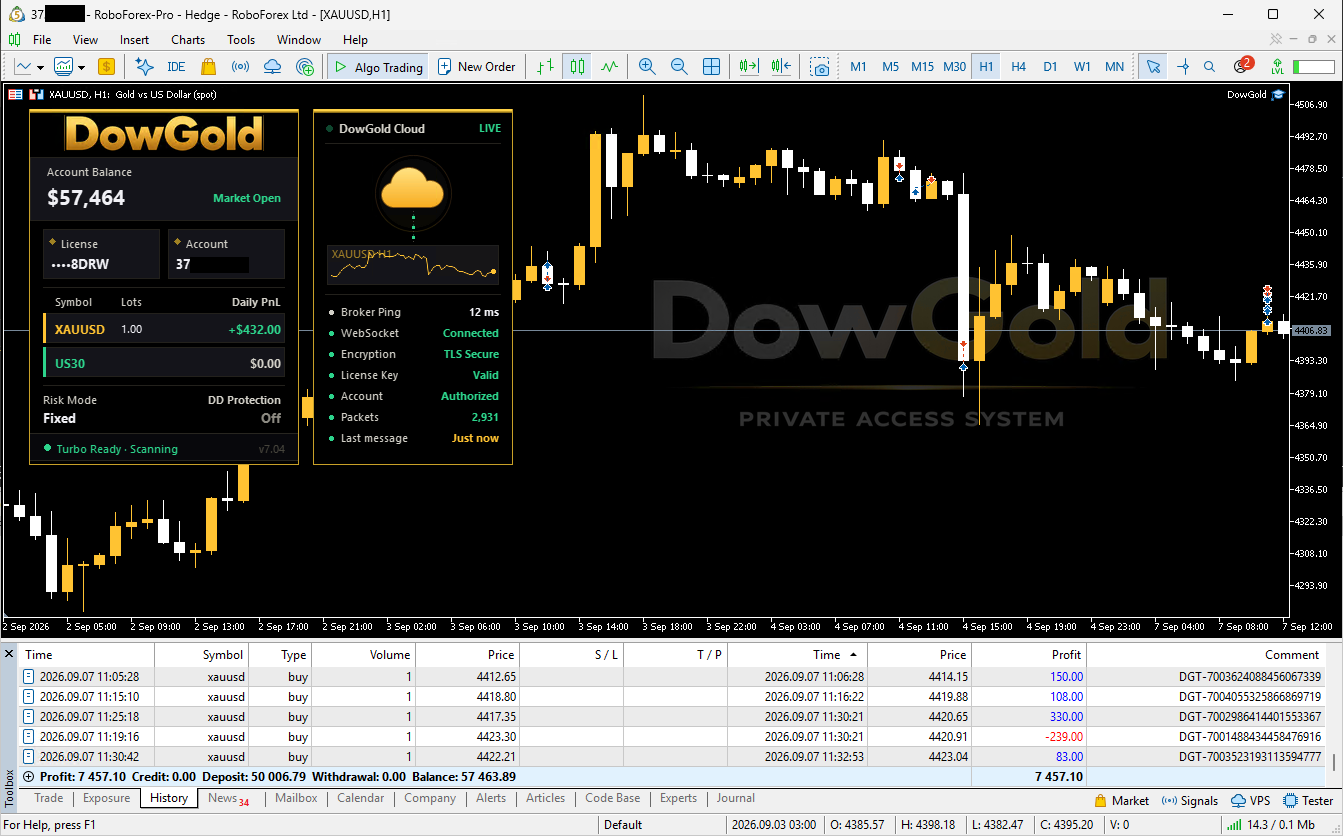This screenshot has width=1343, height=838.
Task: Open the Help menu
Action: click(x=355, y=40)
